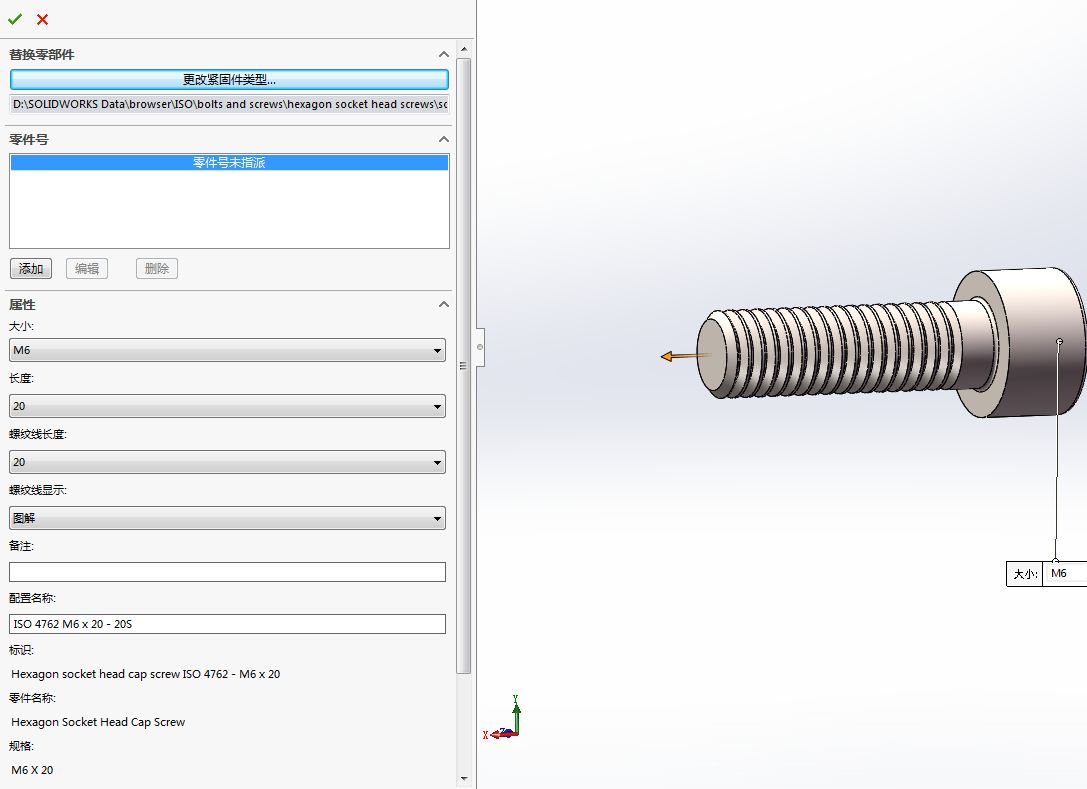Click the 'Hexagon socket head cap screw ISO 4762' text
1087x789 pixels.
[x=146, y=674]
